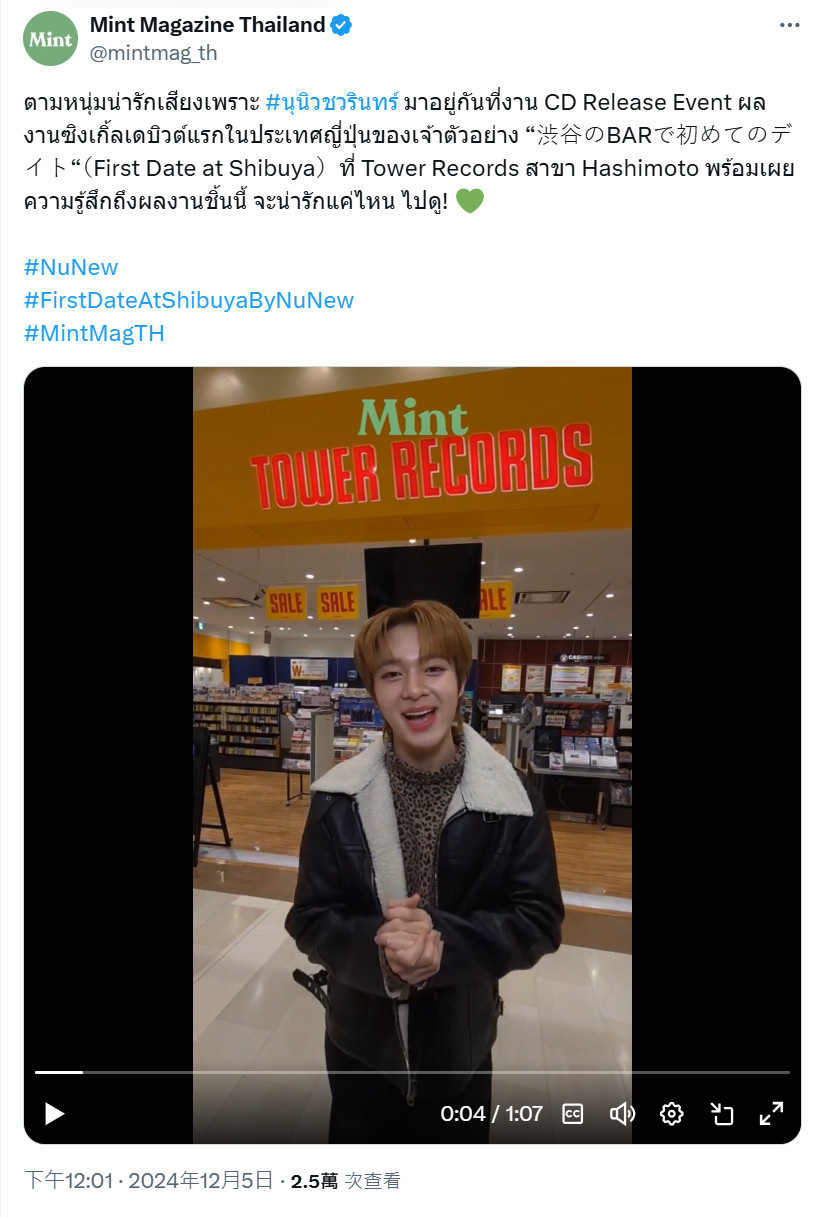Play the video with the play button
The image size is (824, 1217).
tap(55, 1113)
